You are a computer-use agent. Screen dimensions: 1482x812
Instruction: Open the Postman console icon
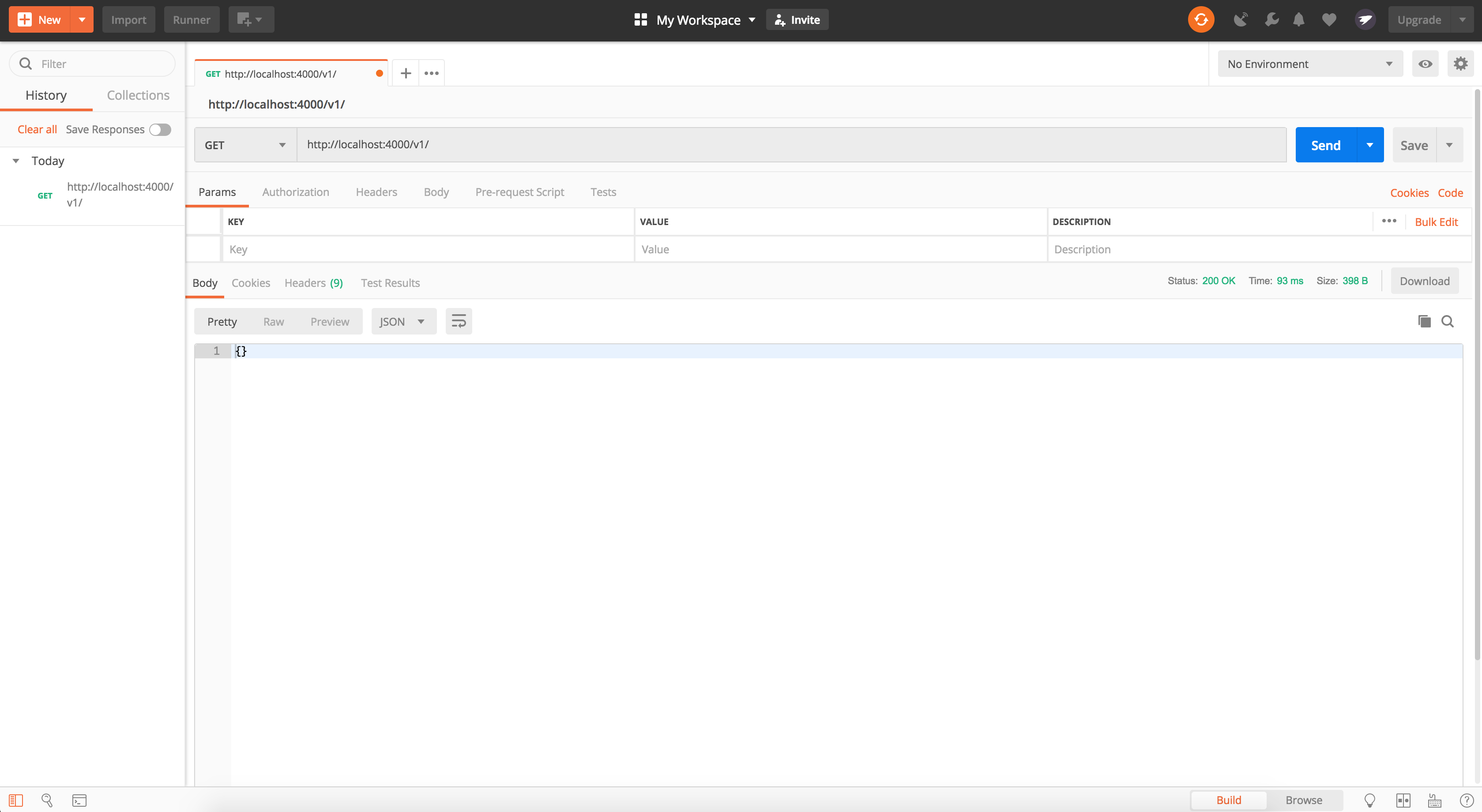[x=79, y=800]
